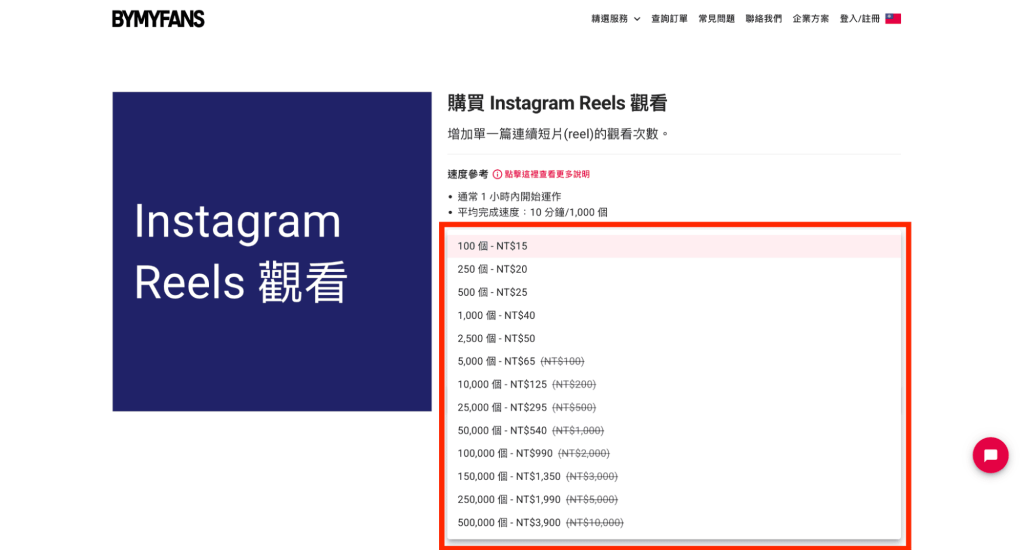Image resolution: width=1024 pixels, height=550 pixels.
Task: Choose 100,000 個 - NT$990
Action: point(673,453)
